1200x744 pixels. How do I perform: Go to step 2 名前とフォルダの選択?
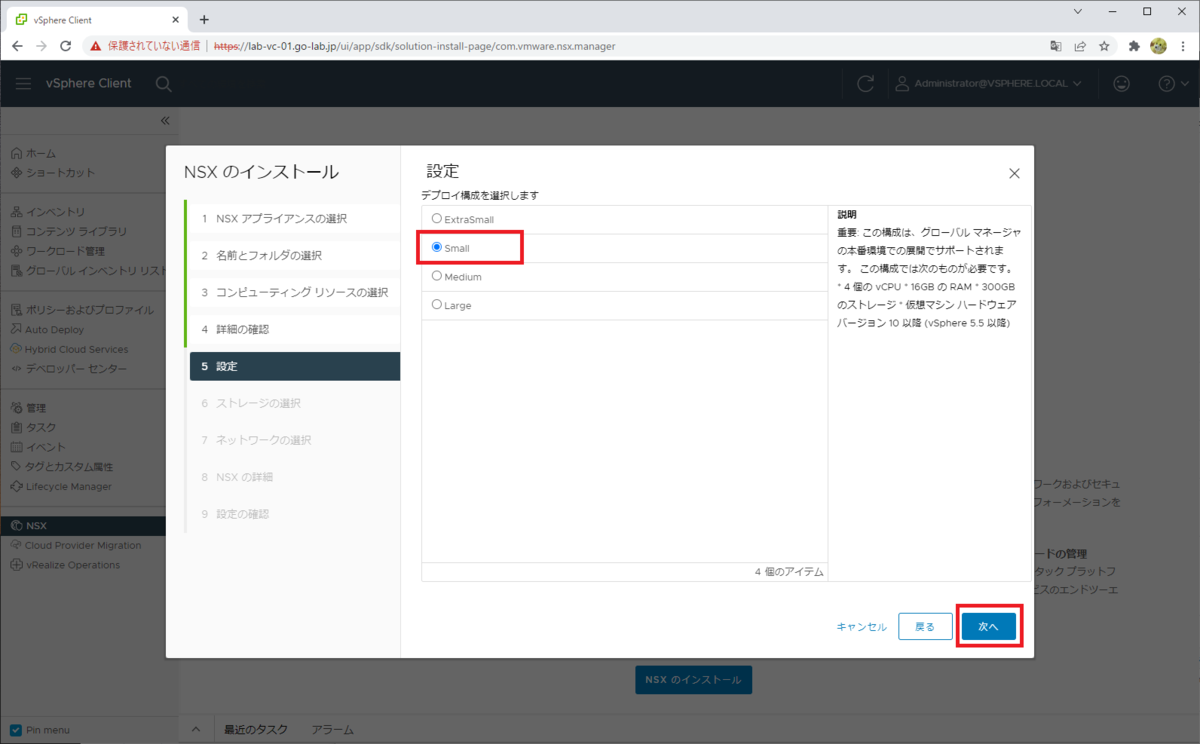pos(292,256)
